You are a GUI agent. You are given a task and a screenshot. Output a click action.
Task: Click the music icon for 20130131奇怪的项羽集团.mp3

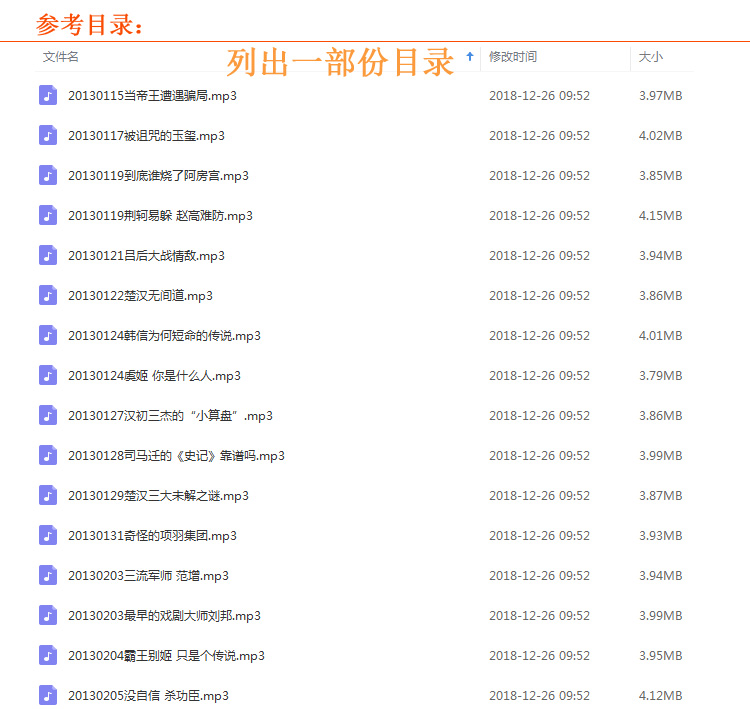(48, 536)
